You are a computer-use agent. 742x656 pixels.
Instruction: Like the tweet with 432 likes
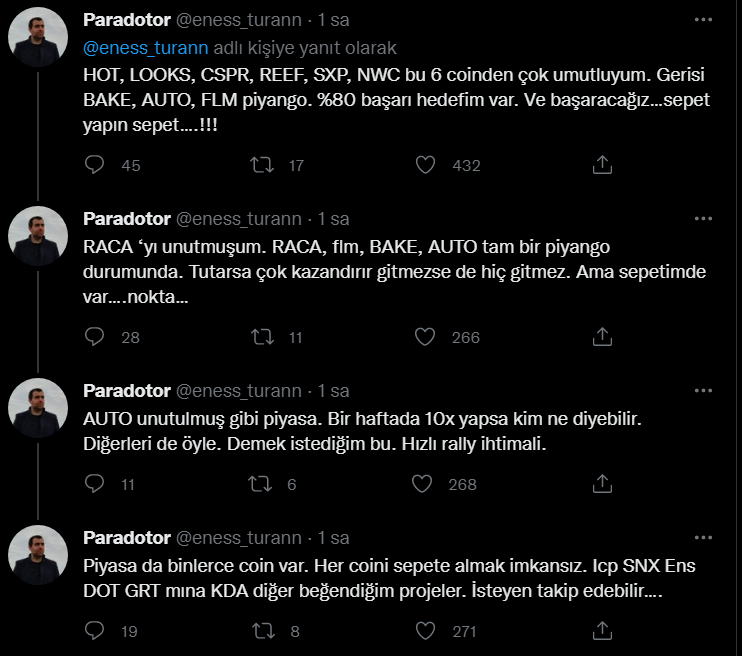(x=425, y=165)
